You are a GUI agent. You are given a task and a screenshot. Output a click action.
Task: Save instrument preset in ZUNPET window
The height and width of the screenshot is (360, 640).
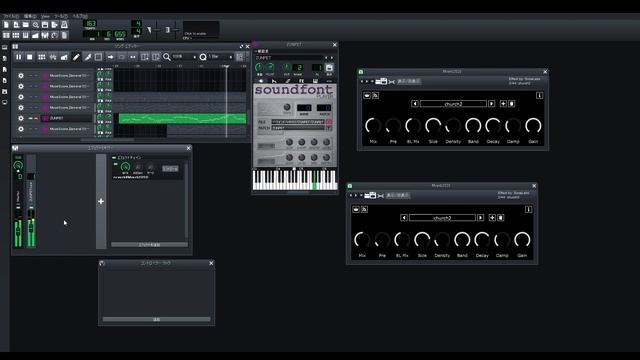point(329,69)
